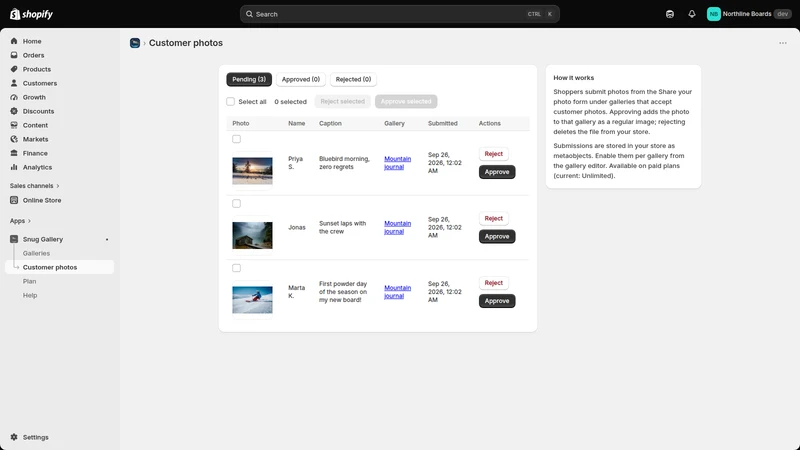Open the Northline Boards account menu
The height and width of the screenshot is (450, 800).
point(748,14)
